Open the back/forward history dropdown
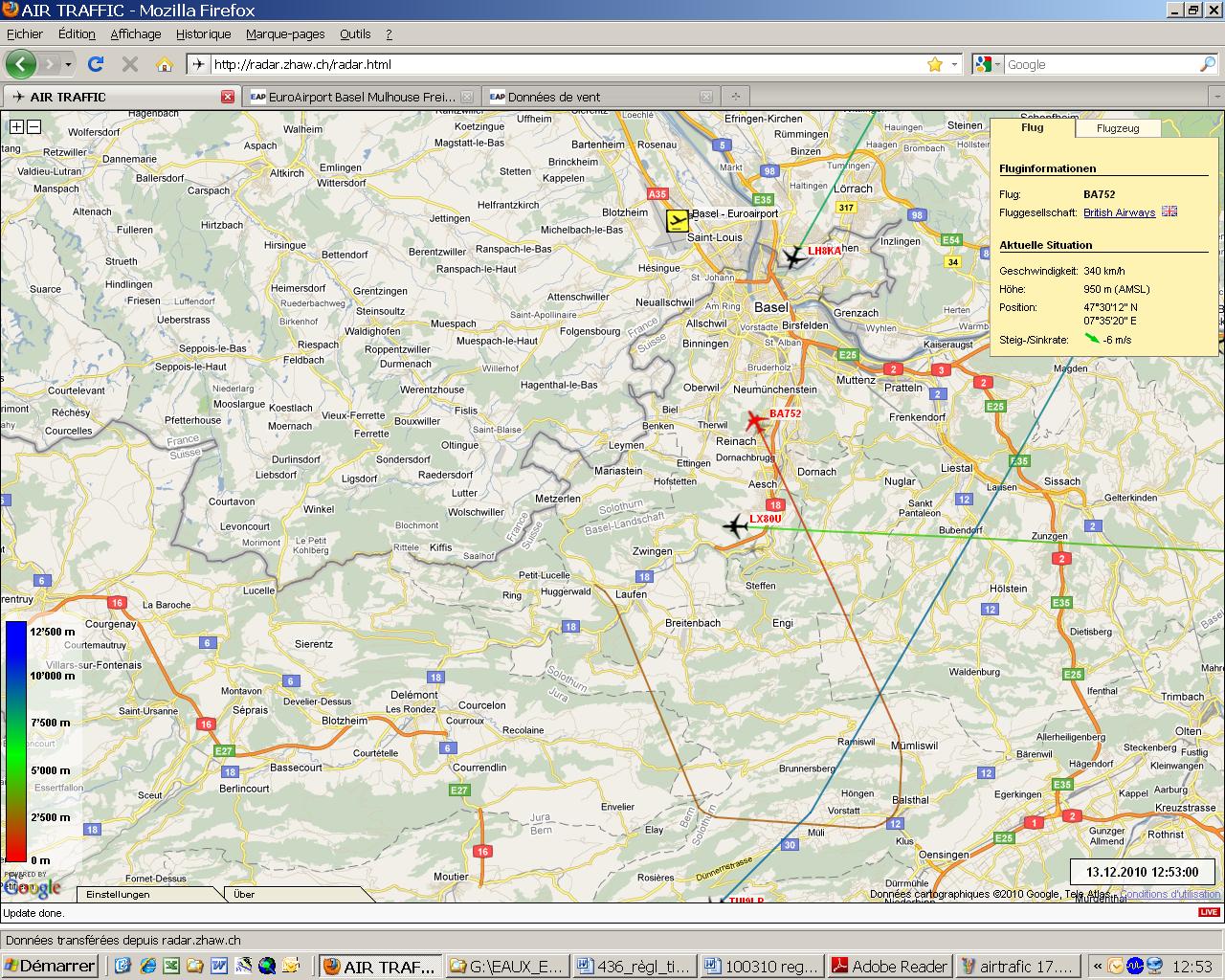This screenshot has height=980, width=1225. [x=68, y=64]
